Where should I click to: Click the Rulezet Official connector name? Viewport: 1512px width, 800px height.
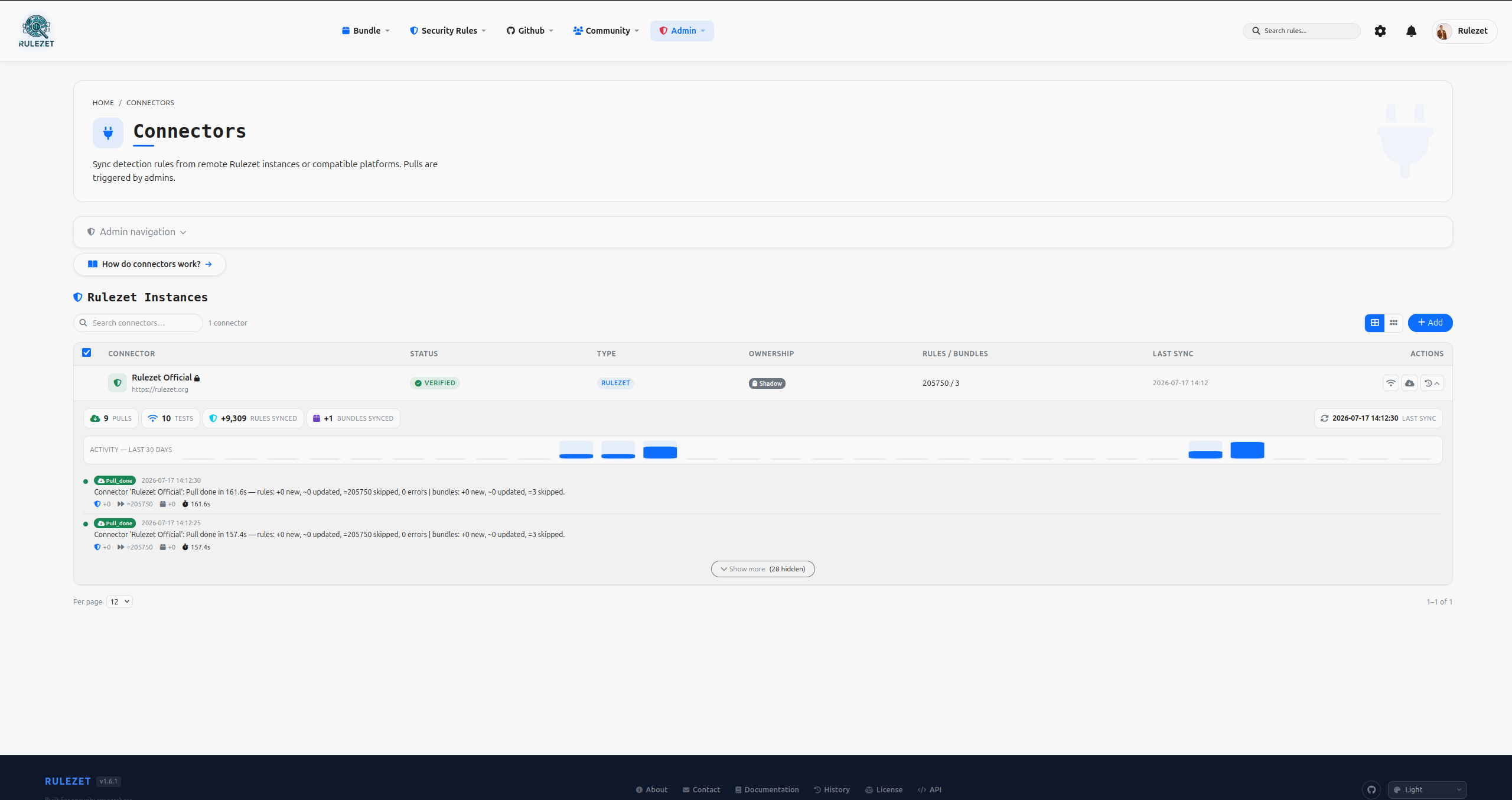click(162, 378)
